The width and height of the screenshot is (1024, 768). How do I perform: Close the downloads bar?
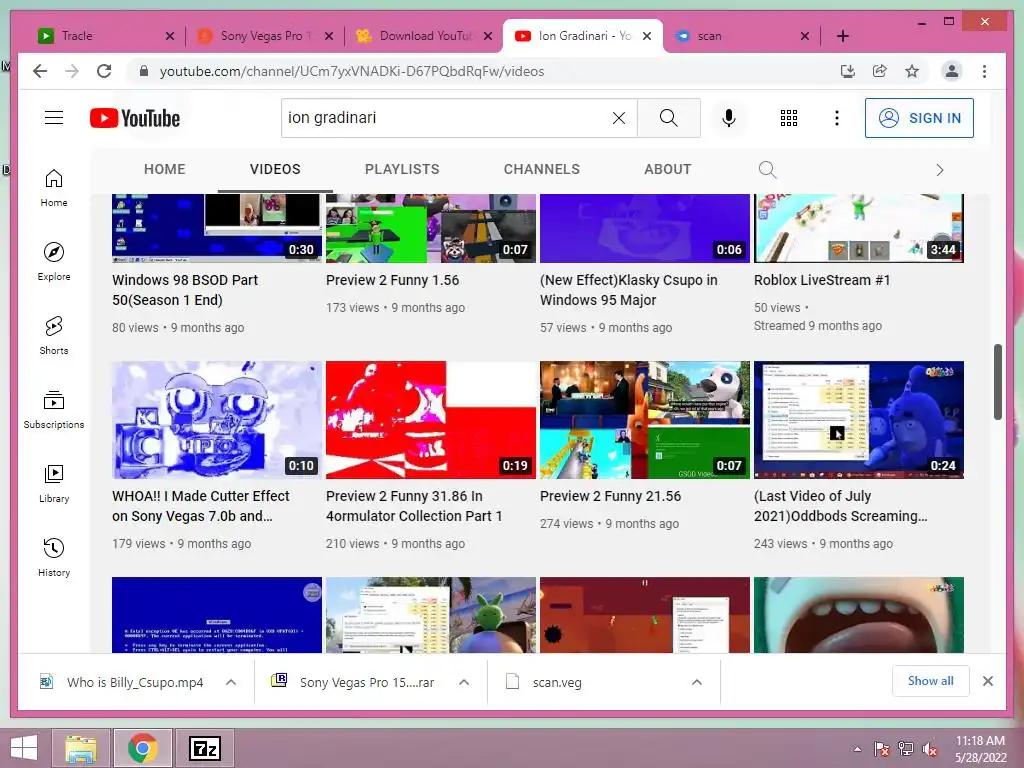pos(987,681)
